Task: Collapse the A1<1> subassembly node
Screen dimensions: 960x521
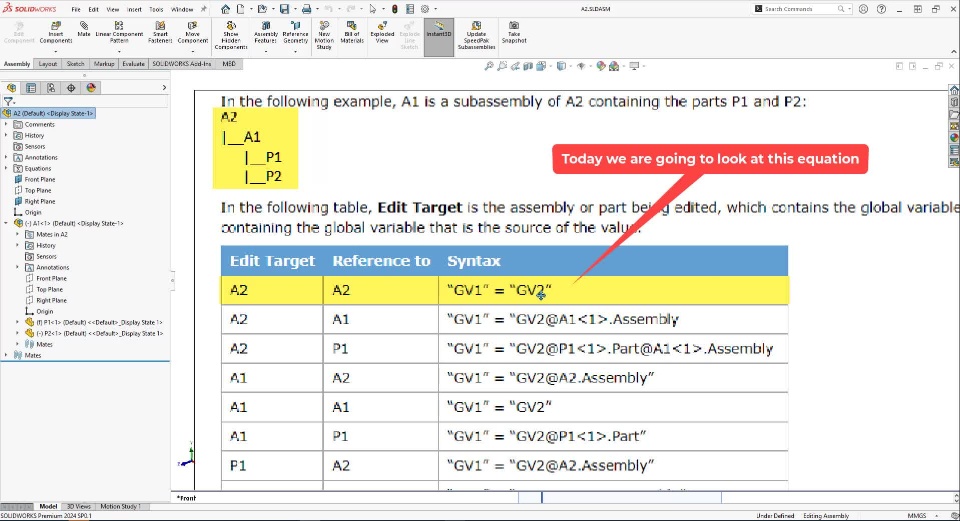Action: [7, 223]
